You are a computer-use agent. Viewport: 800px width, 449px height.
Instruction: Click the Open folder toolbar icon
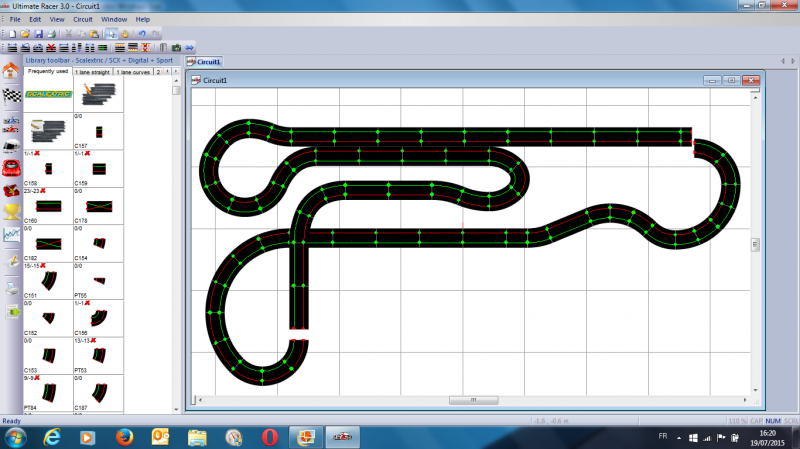tap(23, 33)
